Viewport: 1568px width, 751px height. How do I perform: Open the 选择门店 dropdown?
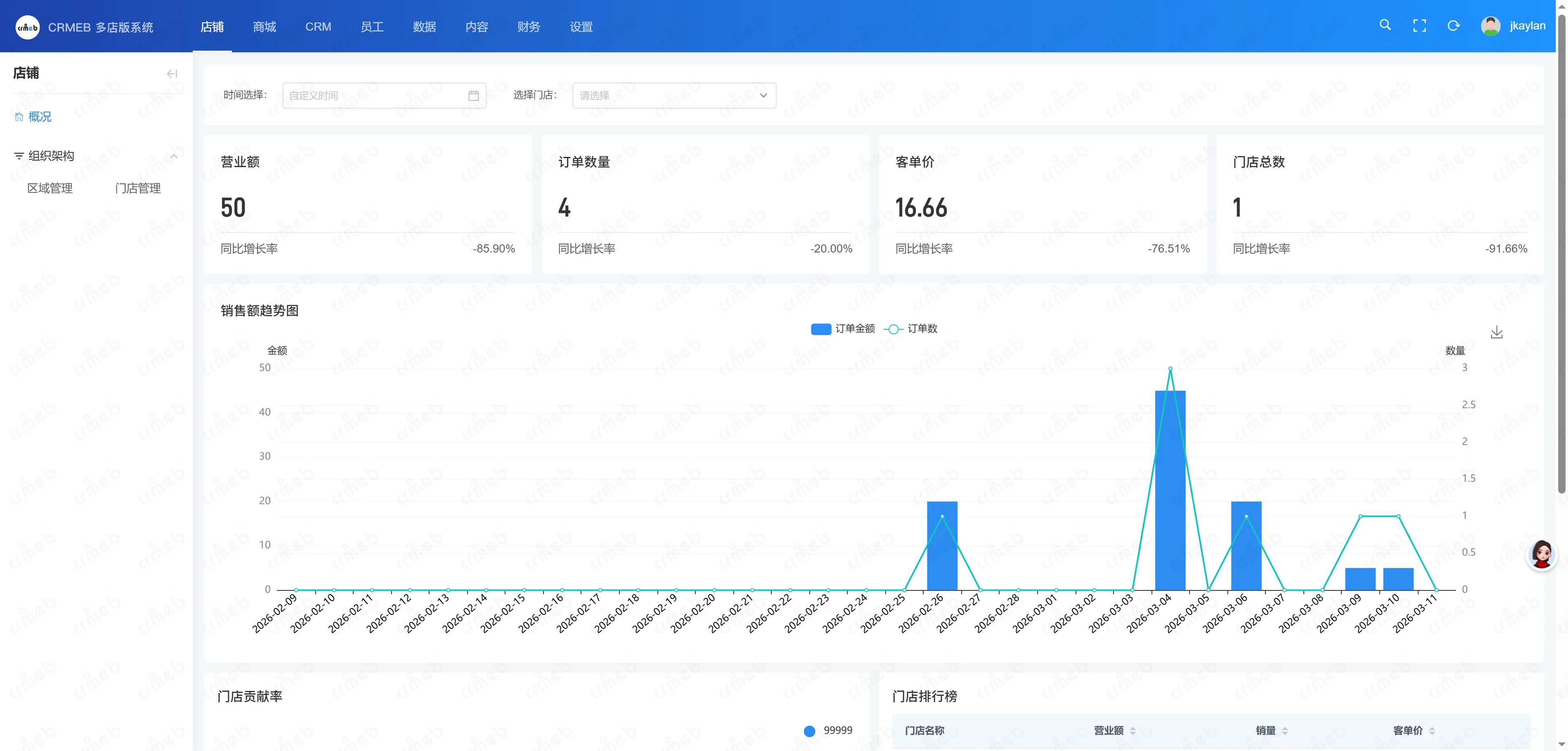click(674, 96)
